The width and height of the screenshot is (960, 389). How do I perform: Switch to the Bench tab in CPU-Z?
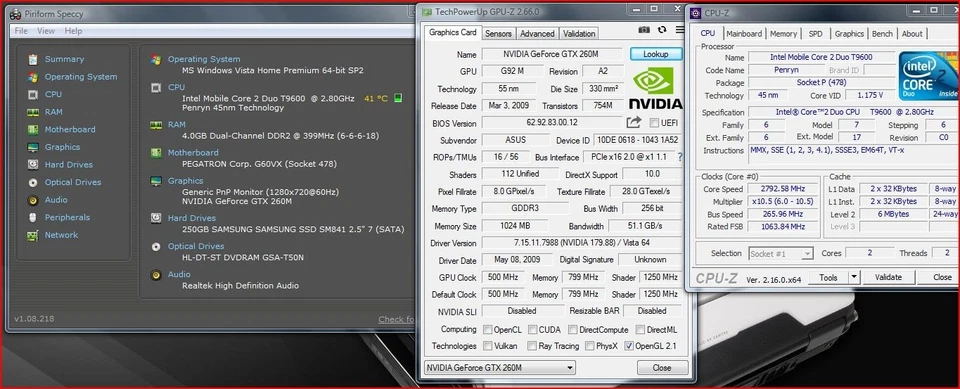tap(882, 34)
